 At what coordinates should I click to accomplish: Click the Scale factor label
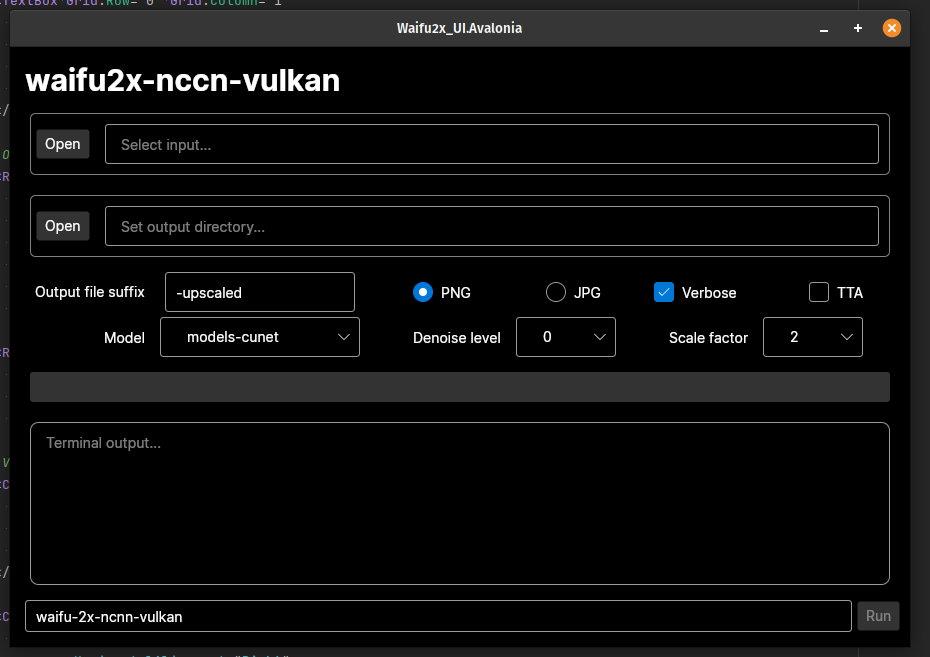point(708,338)
